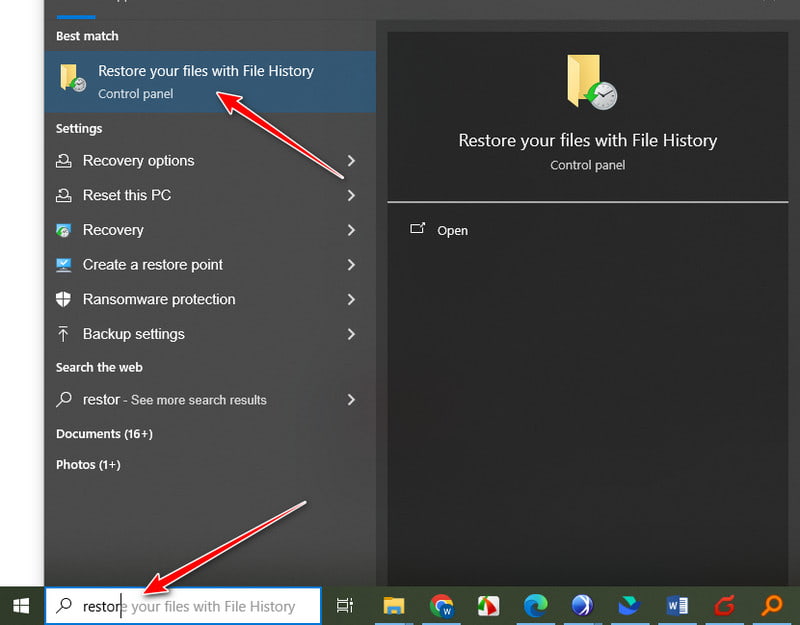Expand the Create a restore point chevron
This screenshot has width=800, height=625.
point(351,265)
